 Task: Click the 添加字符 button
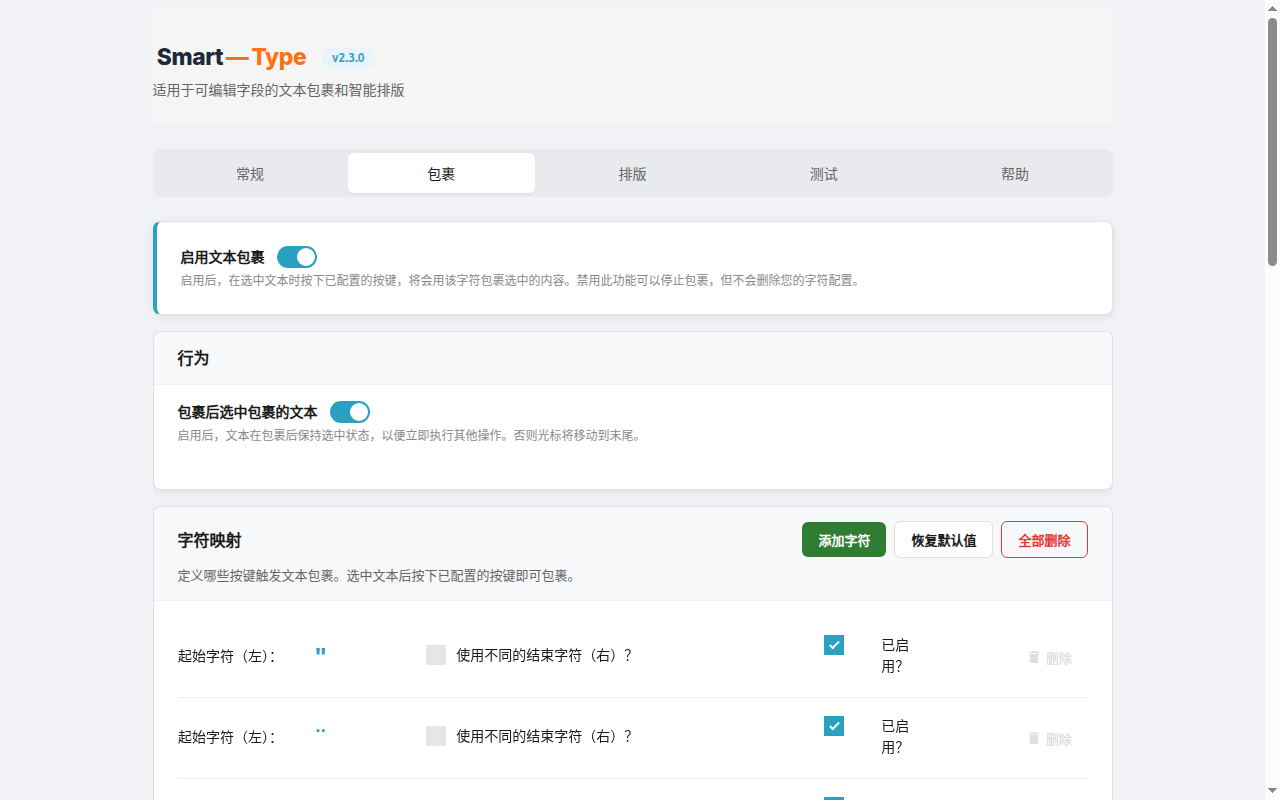click(x=844, y=540)
